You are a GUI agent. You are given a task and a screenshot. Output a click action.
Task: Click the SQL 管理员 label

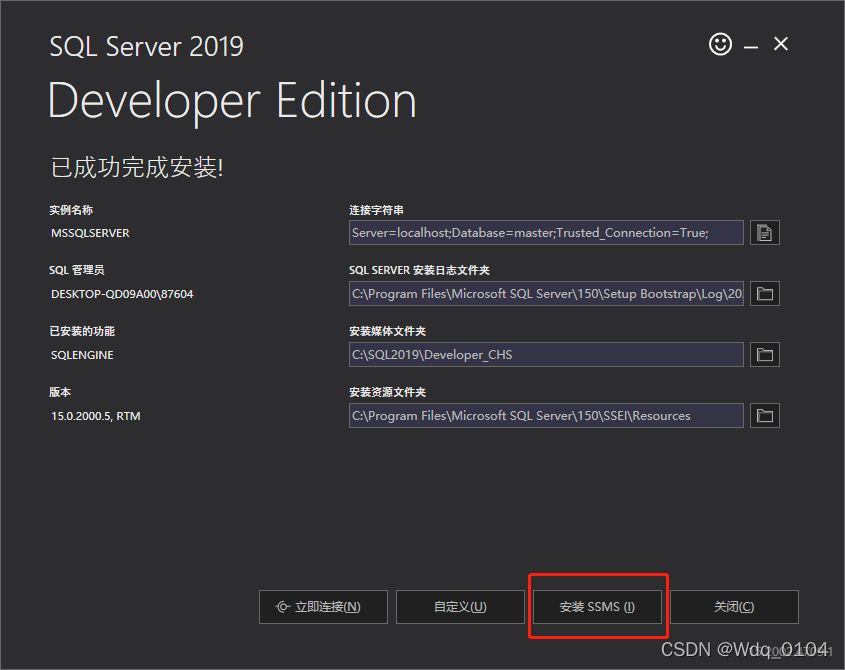pos(77,270)
